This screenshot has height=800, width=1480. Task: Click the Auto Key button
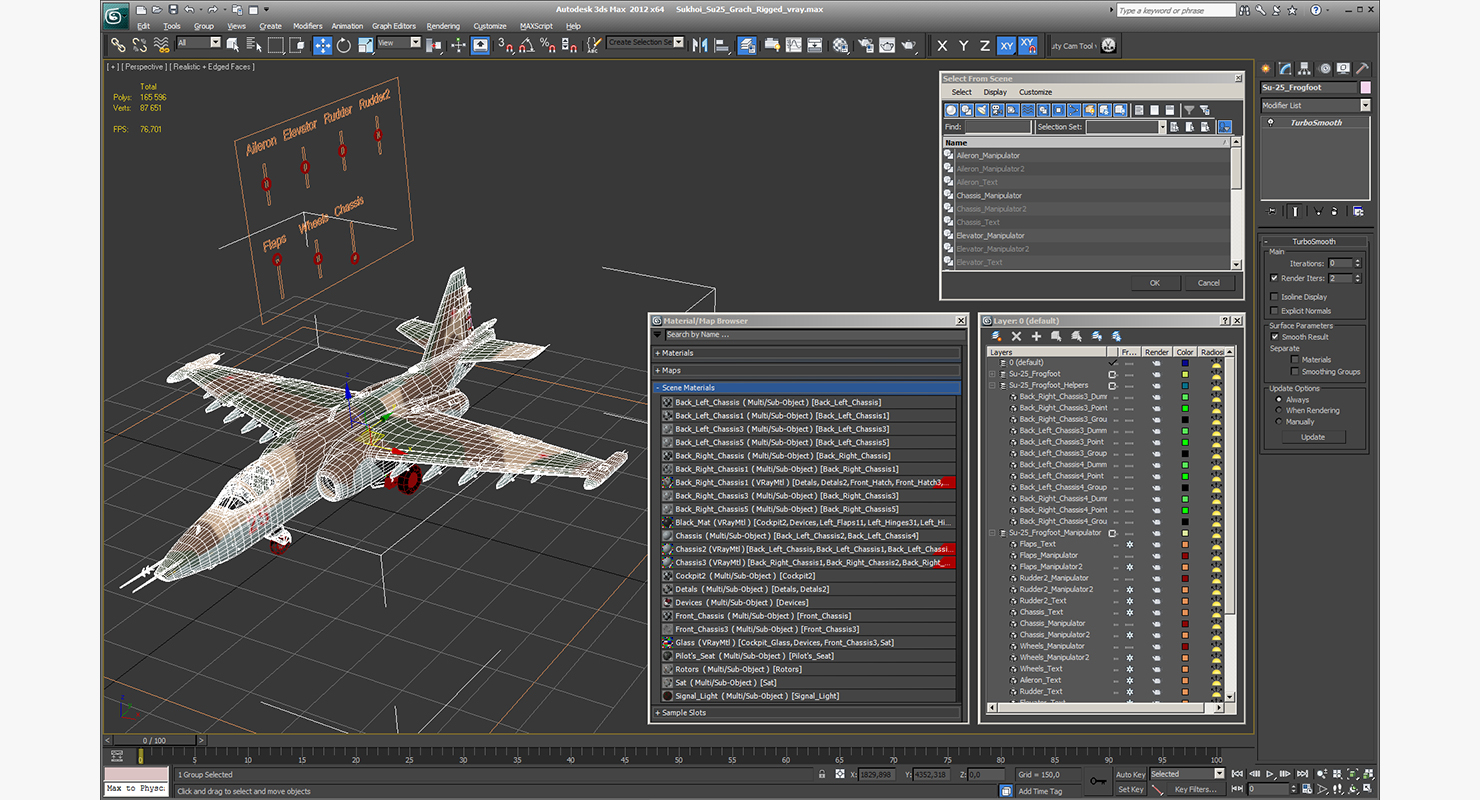click(1130, 774)
